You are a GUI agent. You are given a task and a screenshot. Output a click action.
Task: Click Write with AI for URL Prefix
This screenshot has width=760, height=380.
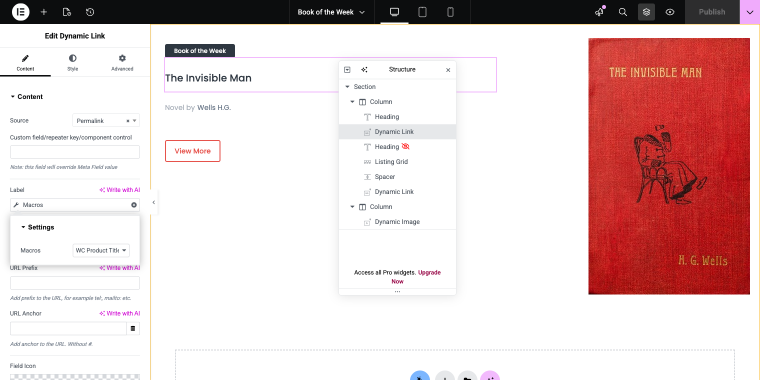click(x=120, y=268)
